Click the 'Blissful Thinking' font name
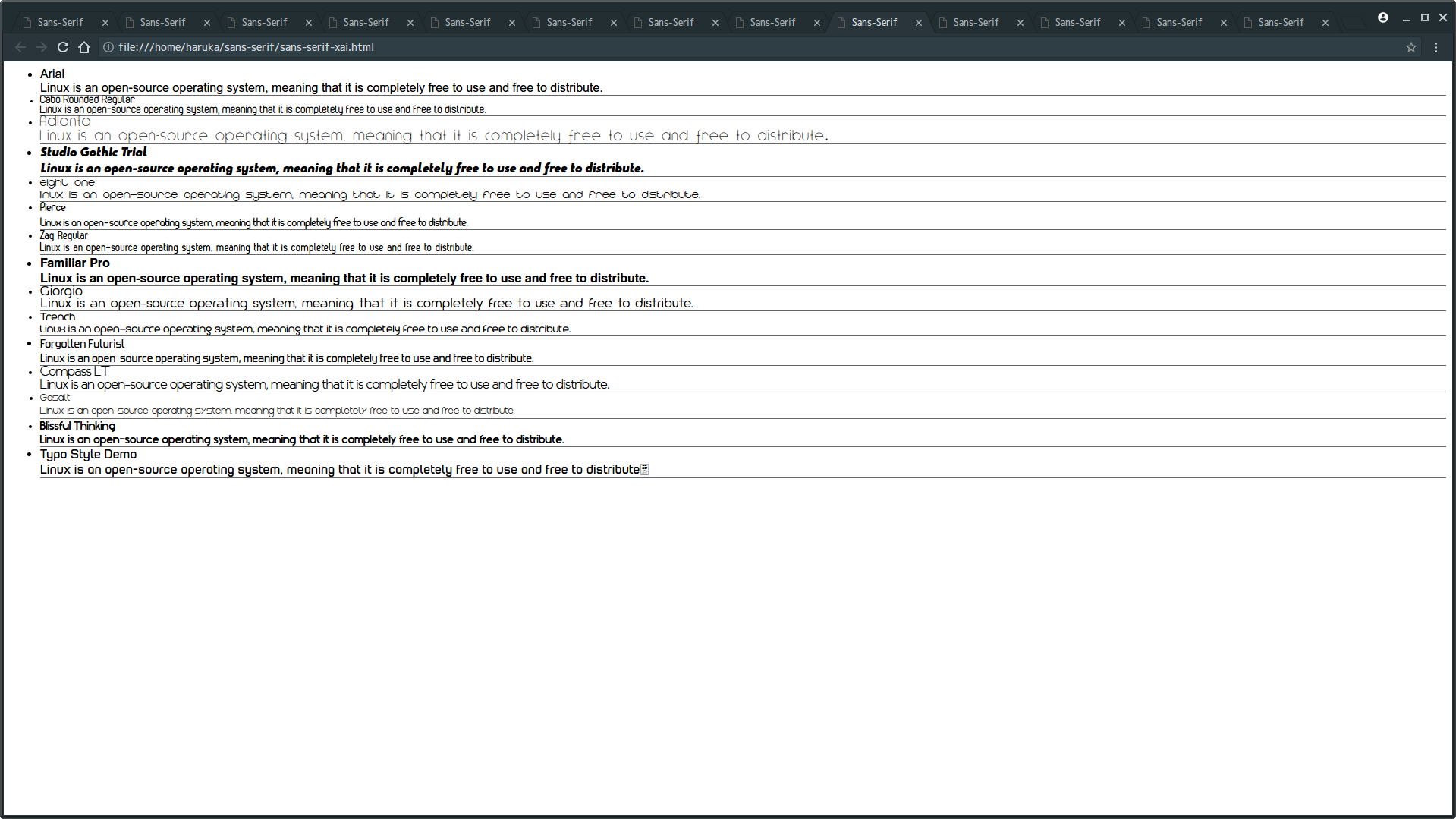Image resolution: width=1456 pixels, height=819 pixels. (x=77, y=426)
